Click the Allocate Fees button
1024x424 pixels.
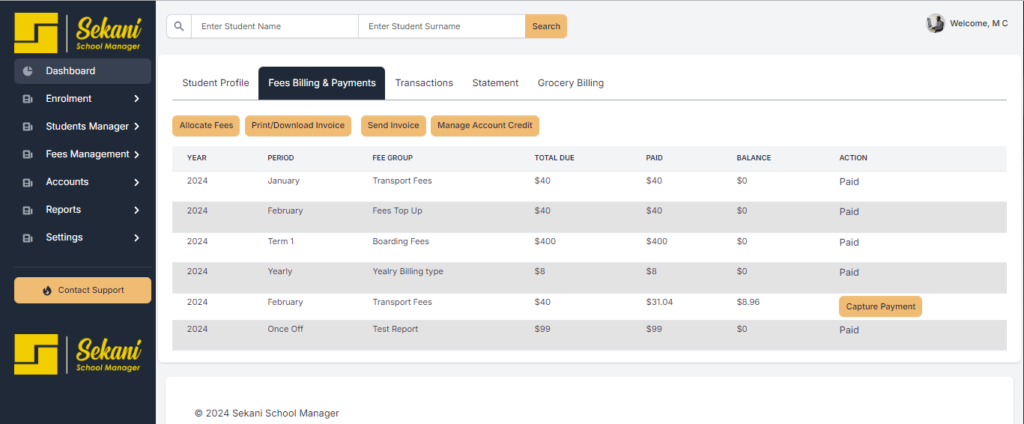point(206,125)
